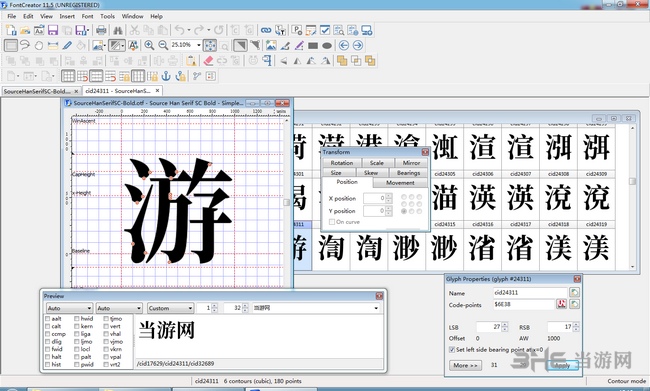Viewport: 650px width, 391px height.
Task: Enable the calt feature checkbox
Action: (48, 326)
